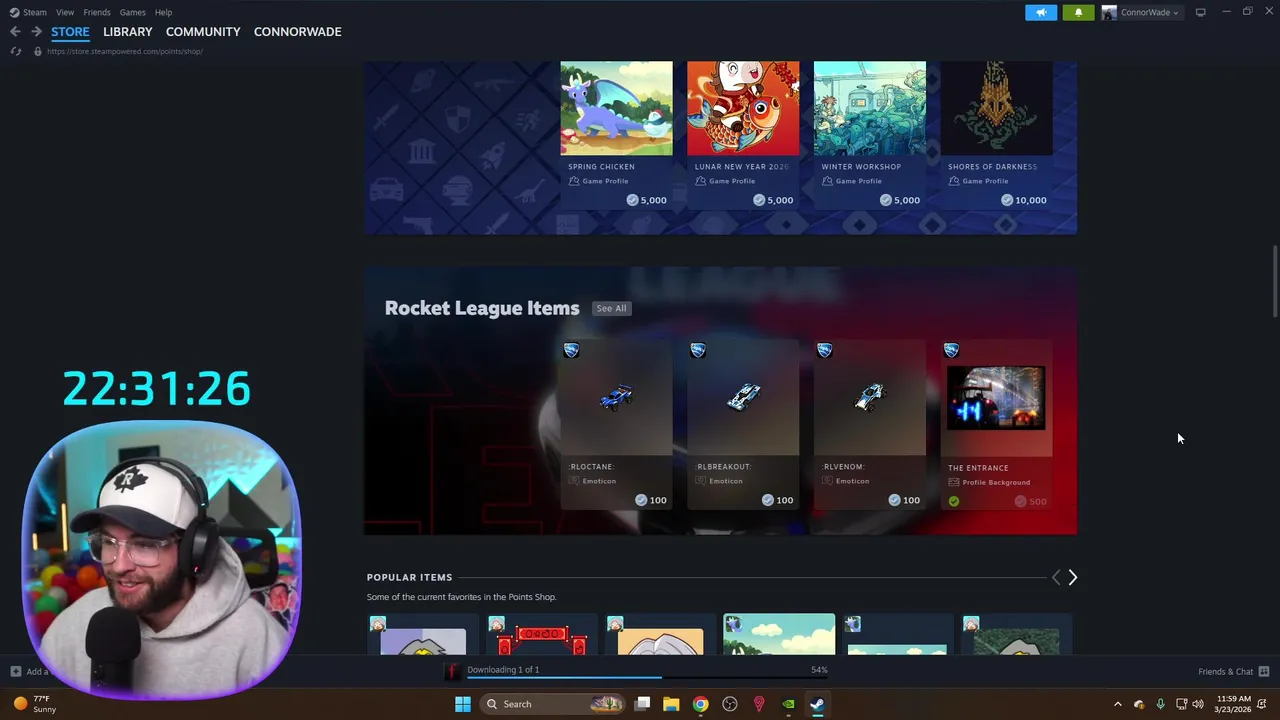Screen dimensions: 1280x720
Task: Go back with the left arrow
Action: pyautogui.click(x=15, y=31)
